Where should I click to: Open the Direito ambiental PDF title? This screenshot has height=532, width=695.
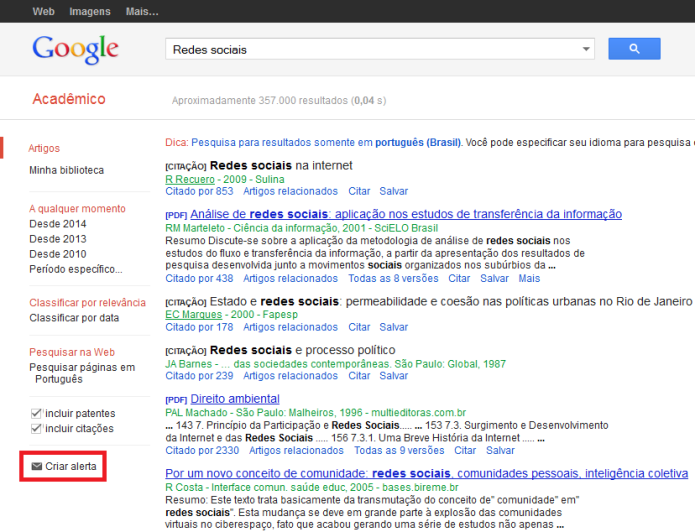(x=235, y=399)
